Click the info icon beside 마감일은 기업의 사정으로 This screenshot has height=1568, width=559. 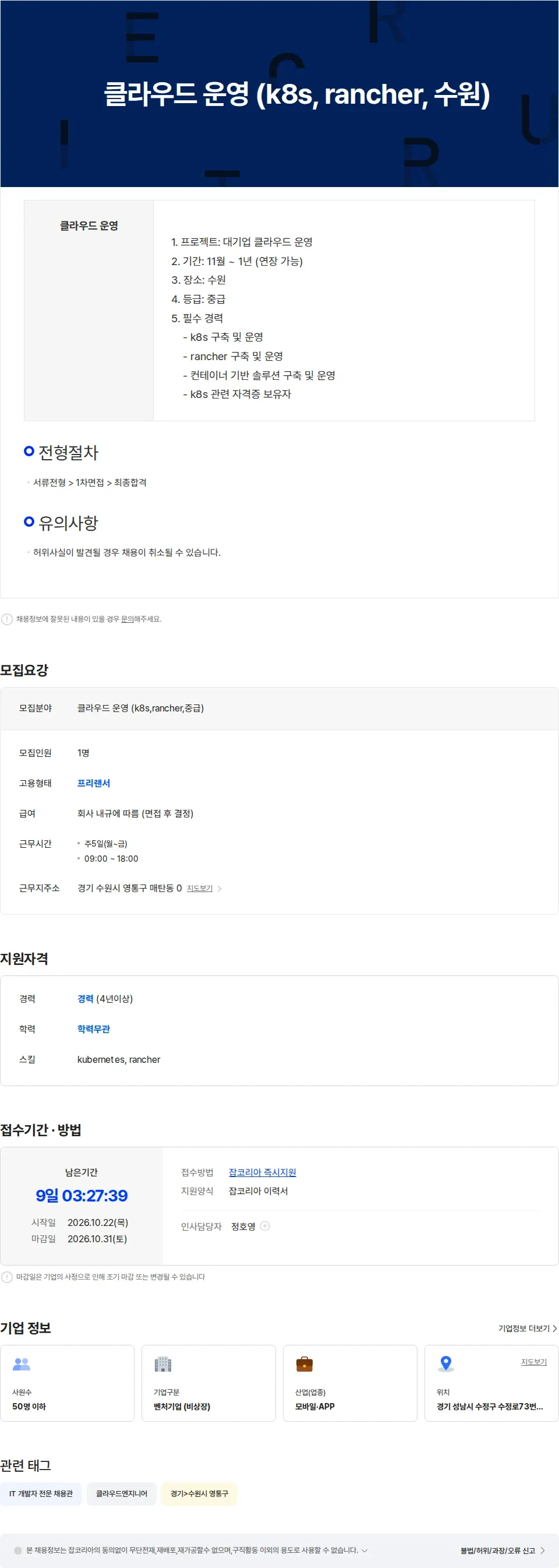6,1277
